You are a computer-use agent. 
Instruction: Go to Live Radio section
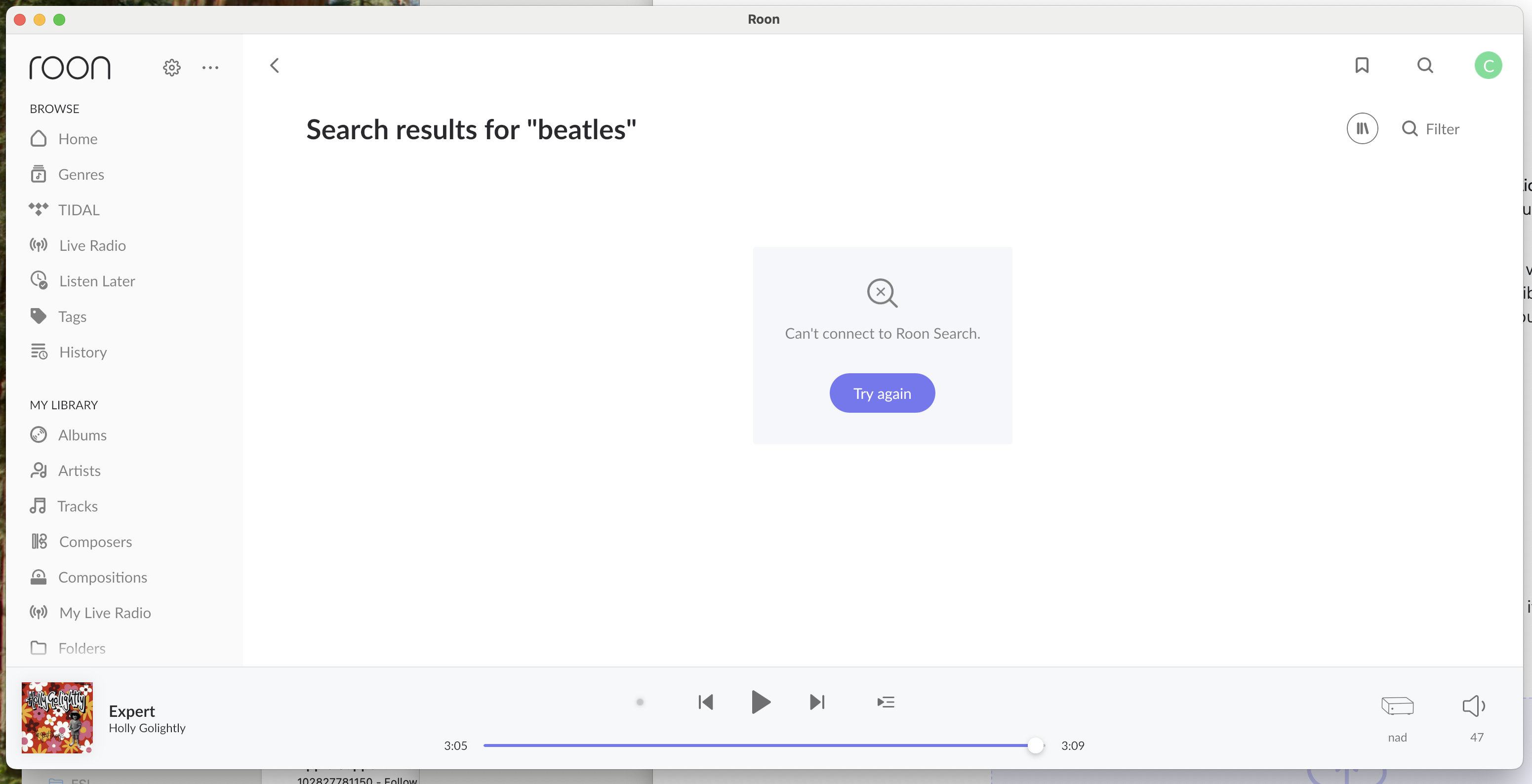coord(92,245)
